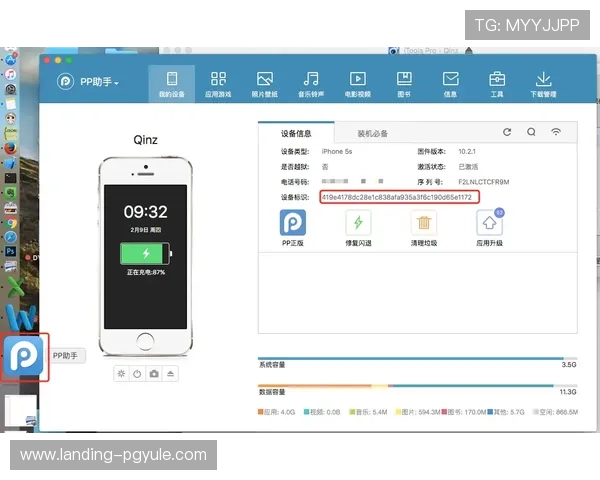Open iTunes from the Dock
Screen dimensions: 600x480
[x=10, y=74]
